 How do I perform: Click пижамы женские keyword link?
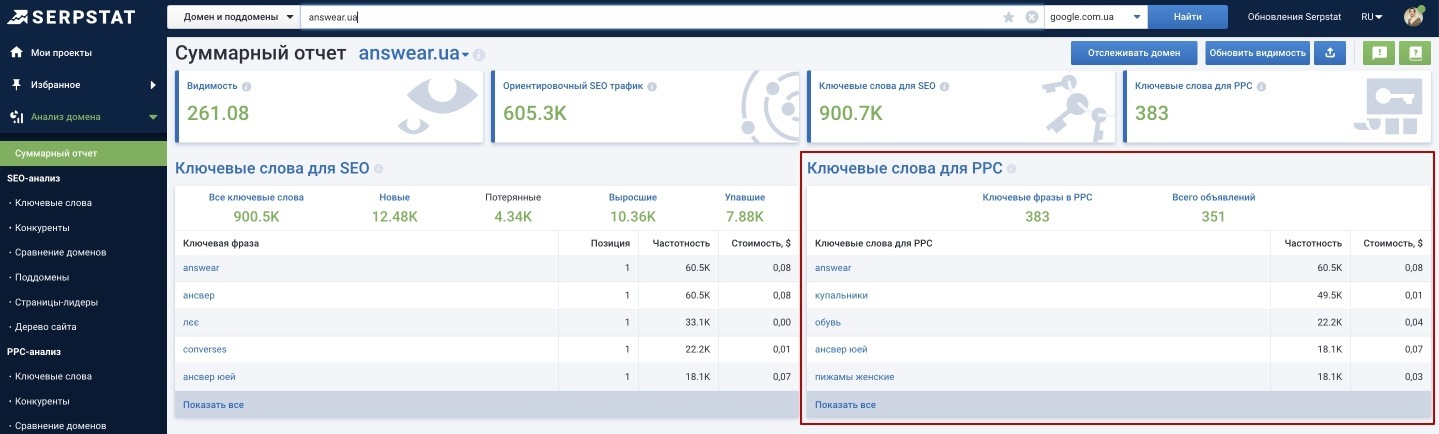(854, 376)
